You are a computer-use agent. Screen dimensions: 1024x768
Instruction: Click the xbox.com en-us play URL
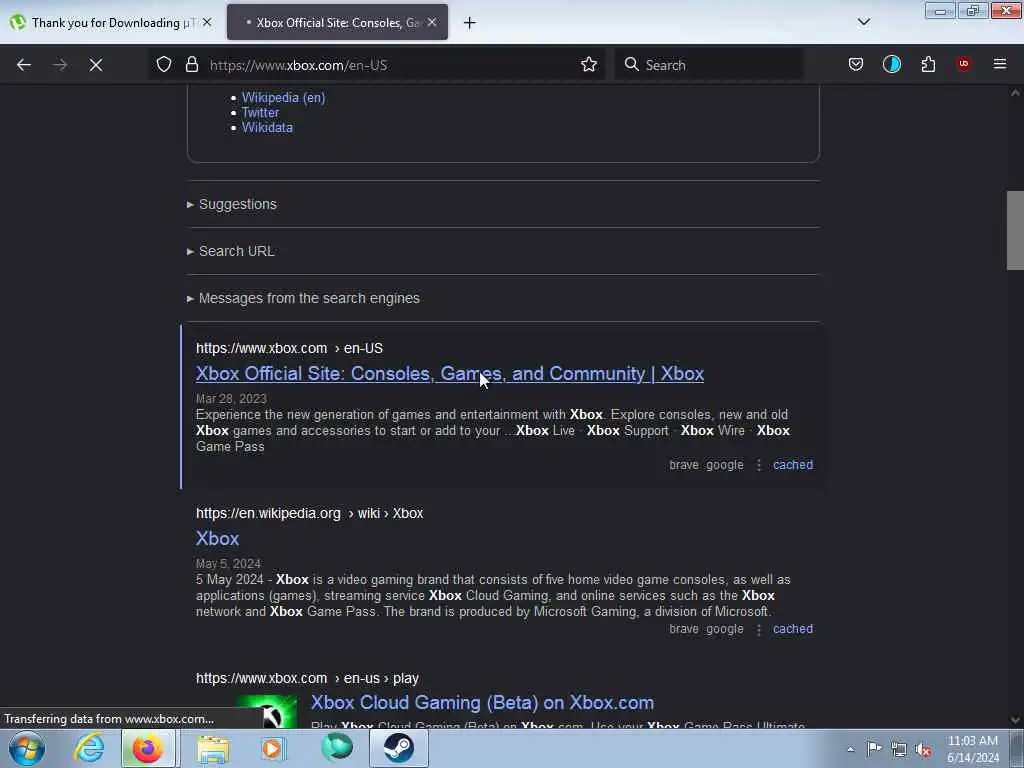click(x=307, y=678)
